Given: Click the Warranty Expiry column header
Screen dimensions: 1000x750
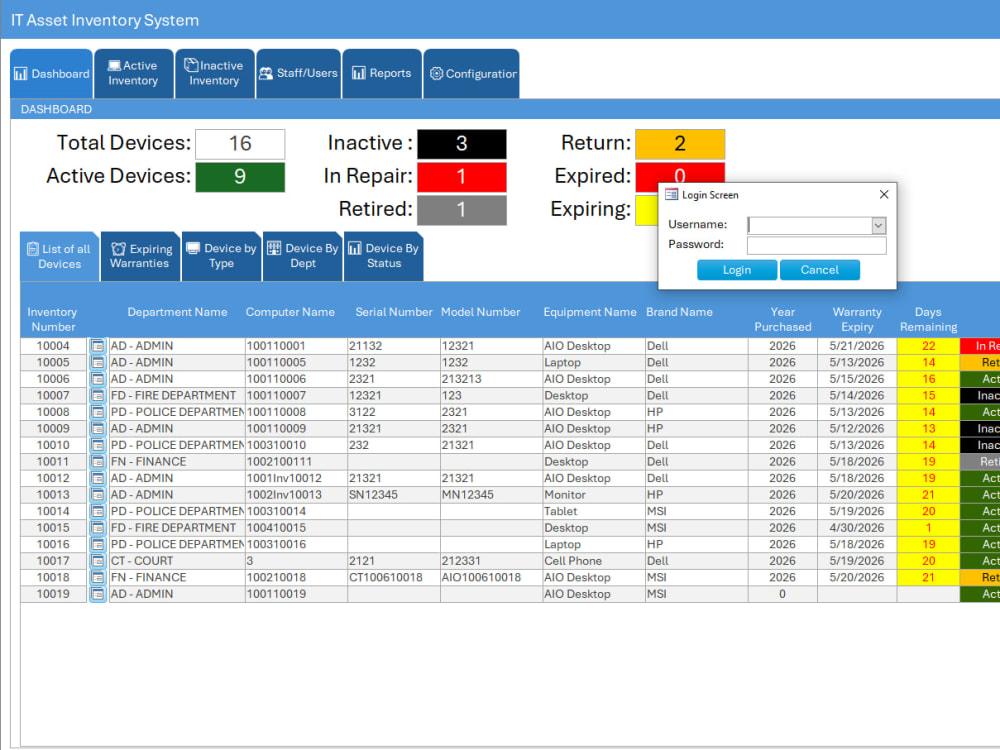Looking at the screenshot, I should (x=857, y=320).
